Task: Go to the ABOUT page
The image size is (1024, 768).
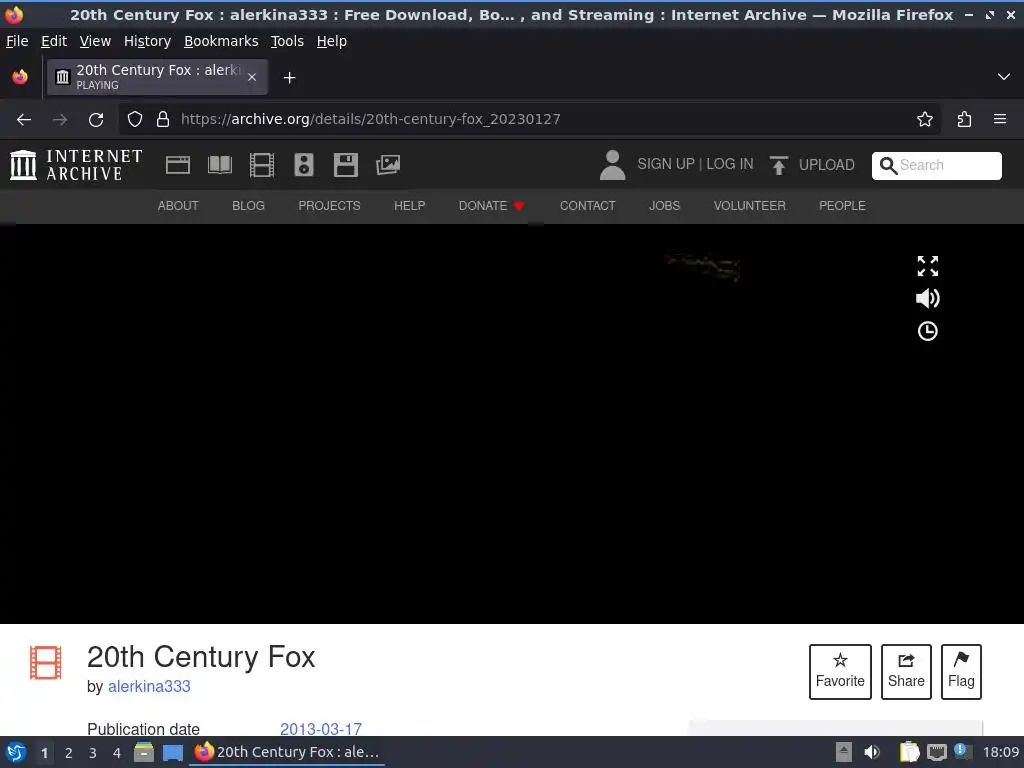Action: [x=178, y=206]
